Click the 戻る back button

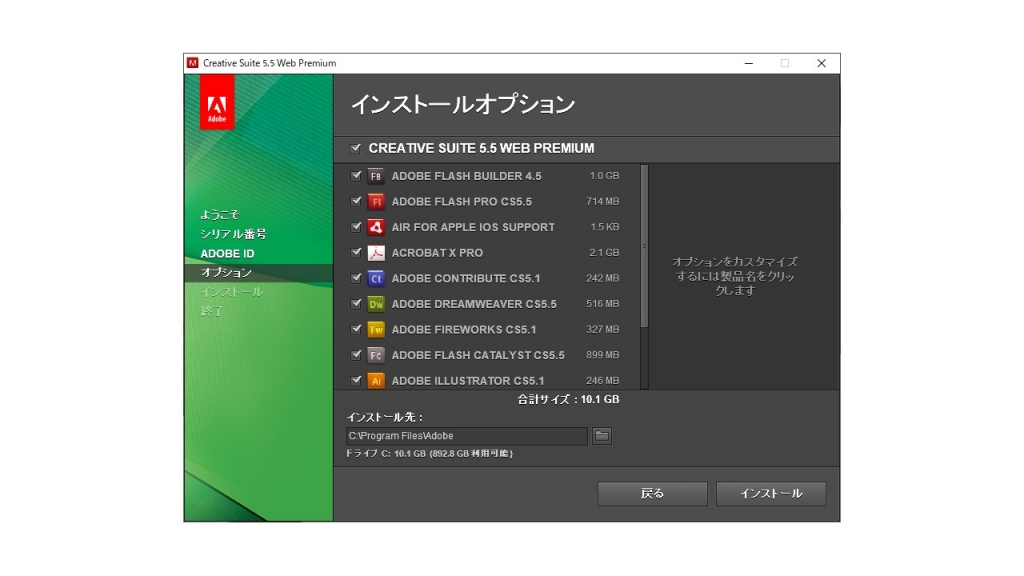652,494
